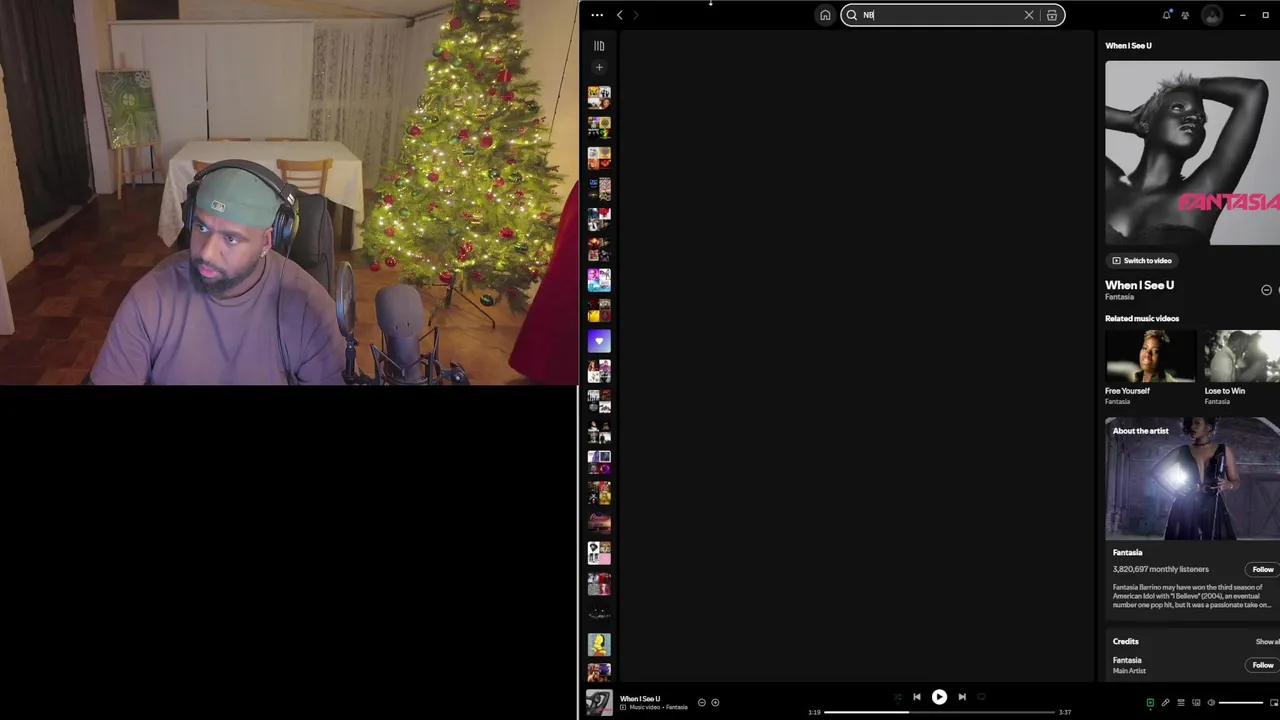Image resolution: width=1280 pixels, height=720 pixels.
Task: Open the Browse icon in search bar
Action: tap(1052, 15)
